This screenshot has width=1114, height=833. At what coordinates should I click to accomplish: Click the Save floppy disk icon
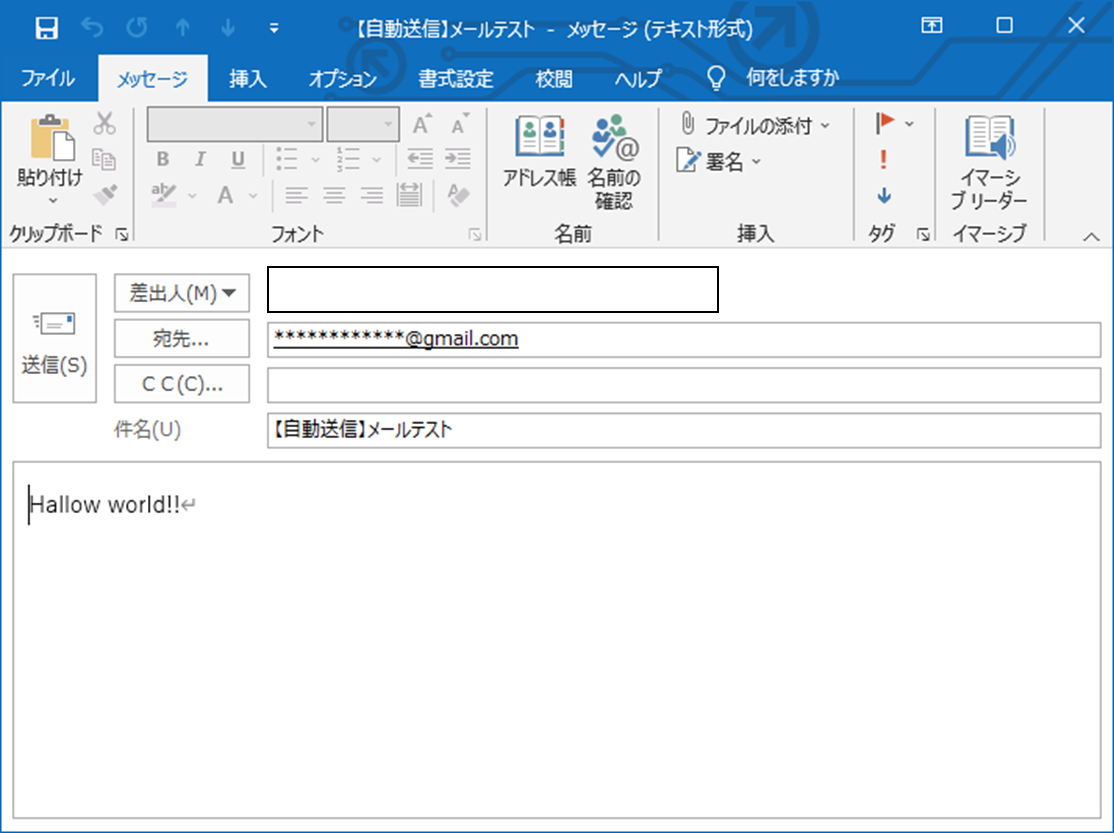coord(46,28)
